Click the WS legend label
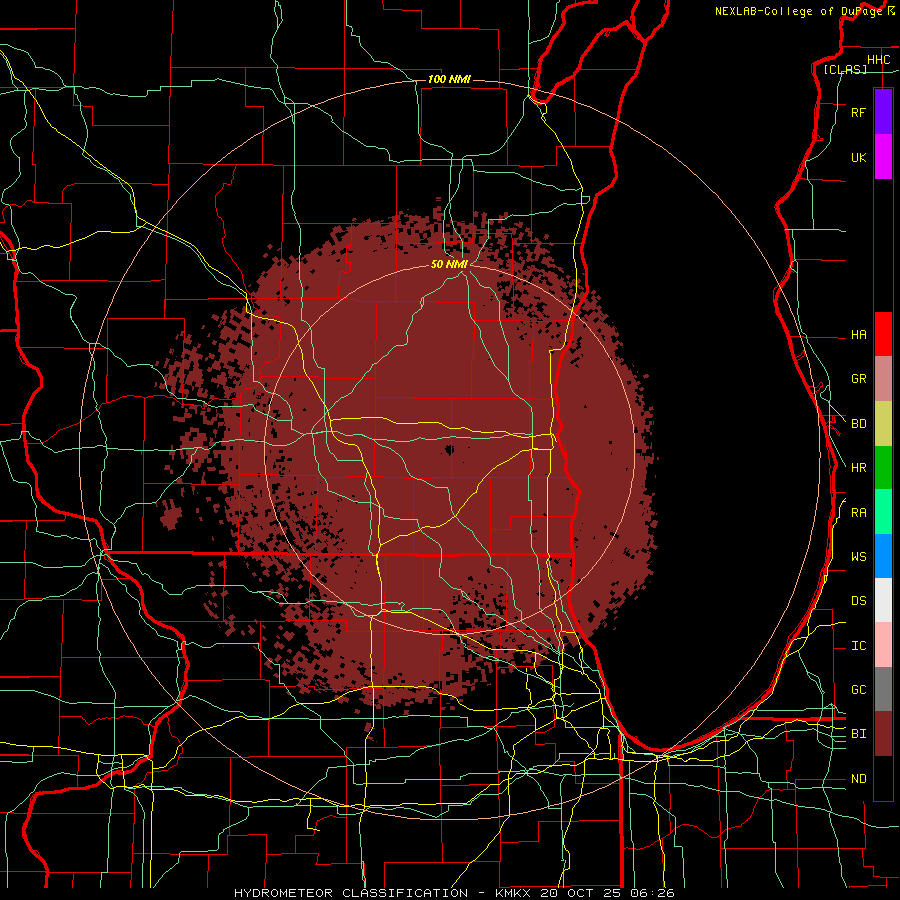The height and width of the screenshot is (900, 900). tap(859, 557)
